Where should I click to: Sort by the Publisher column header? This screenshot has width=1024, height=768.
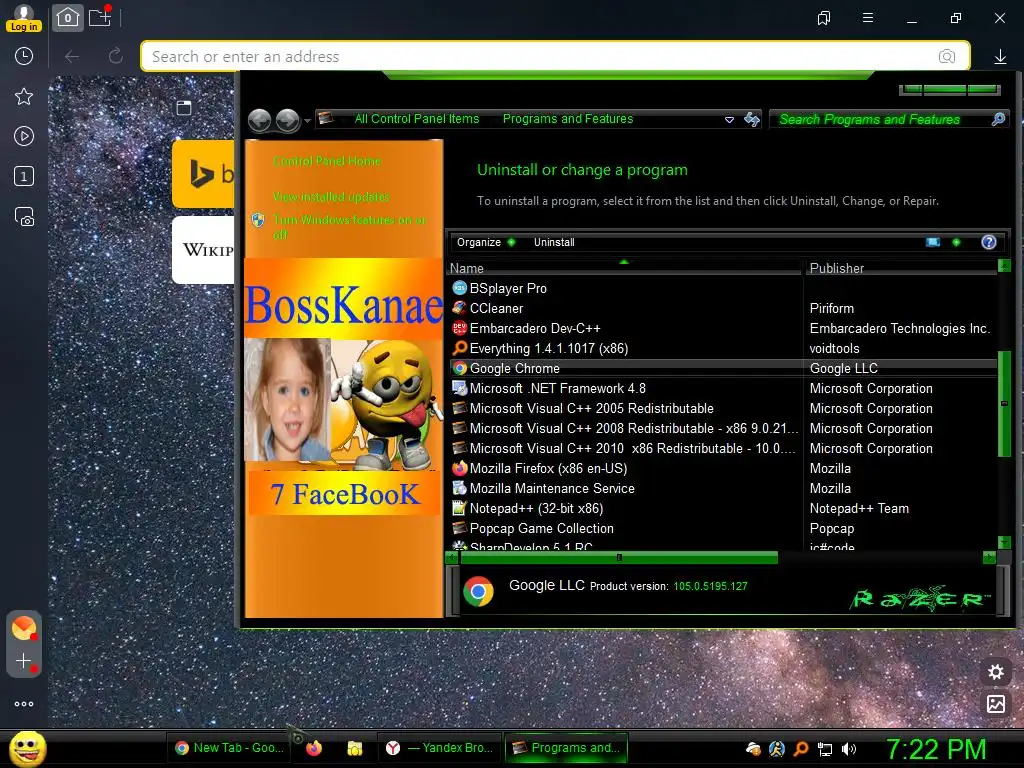tap(901, 268)
